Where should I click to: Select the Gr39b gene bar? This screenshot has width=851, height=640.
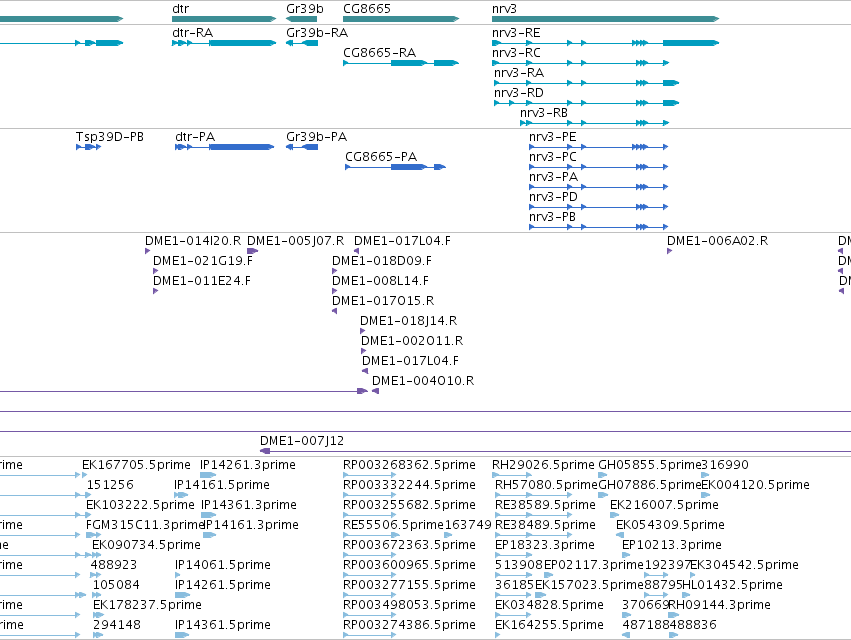(301, 19)
